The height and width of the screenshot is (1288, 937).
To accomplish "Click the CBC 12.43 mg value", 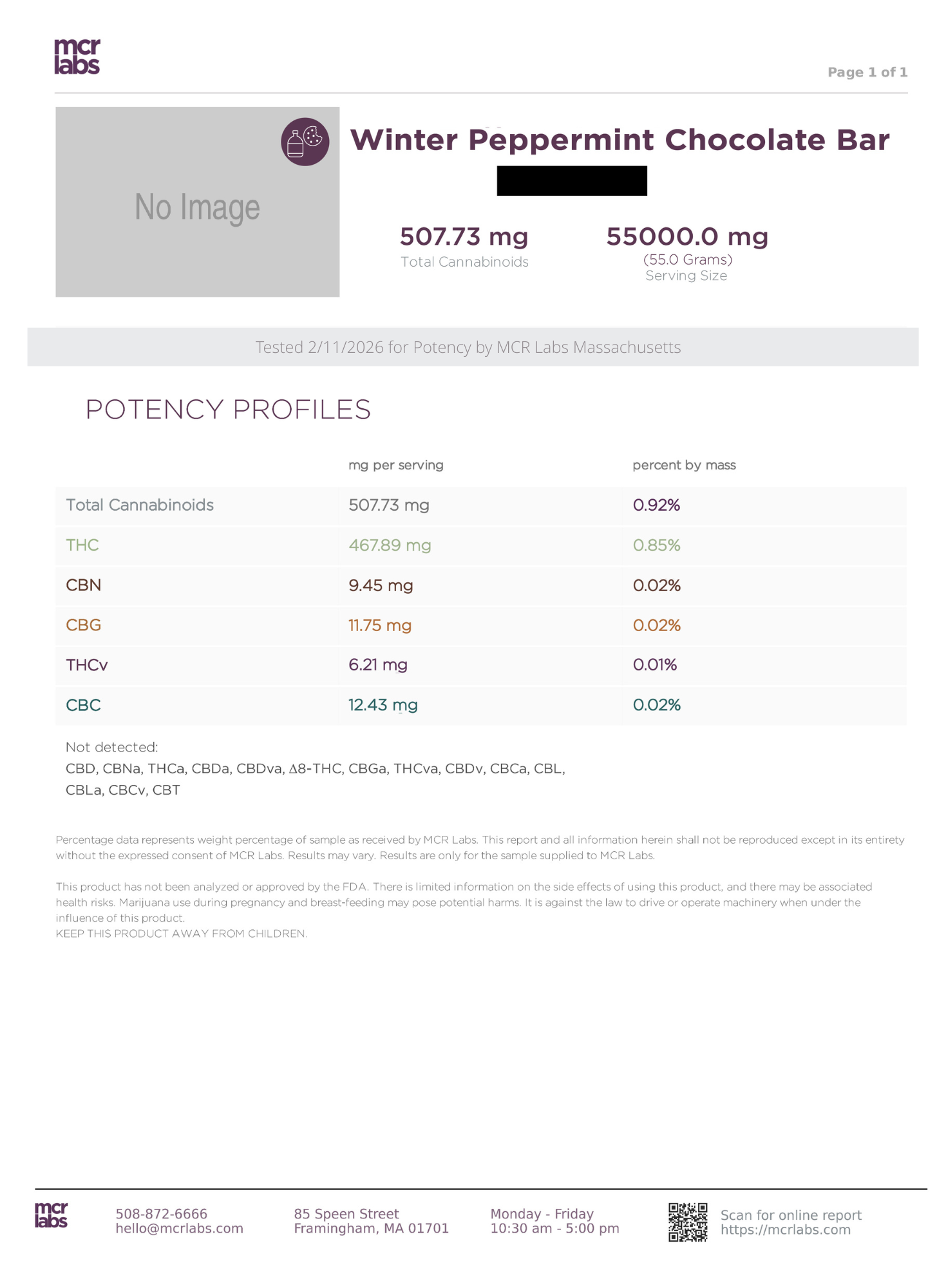I will [x=383, y=705].
